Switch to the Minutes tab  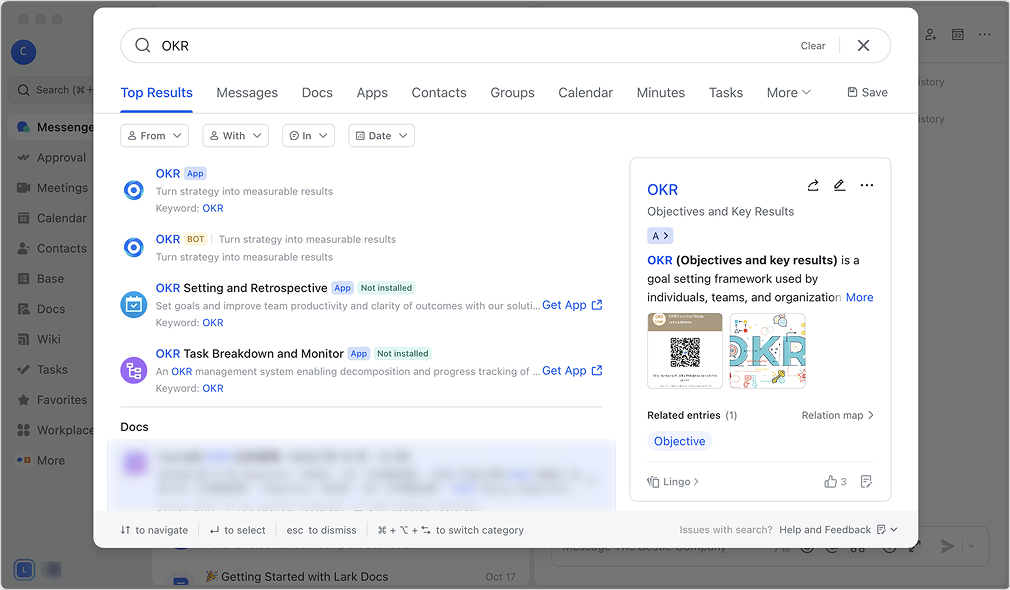pyautogui.click(x=660, y=93)
